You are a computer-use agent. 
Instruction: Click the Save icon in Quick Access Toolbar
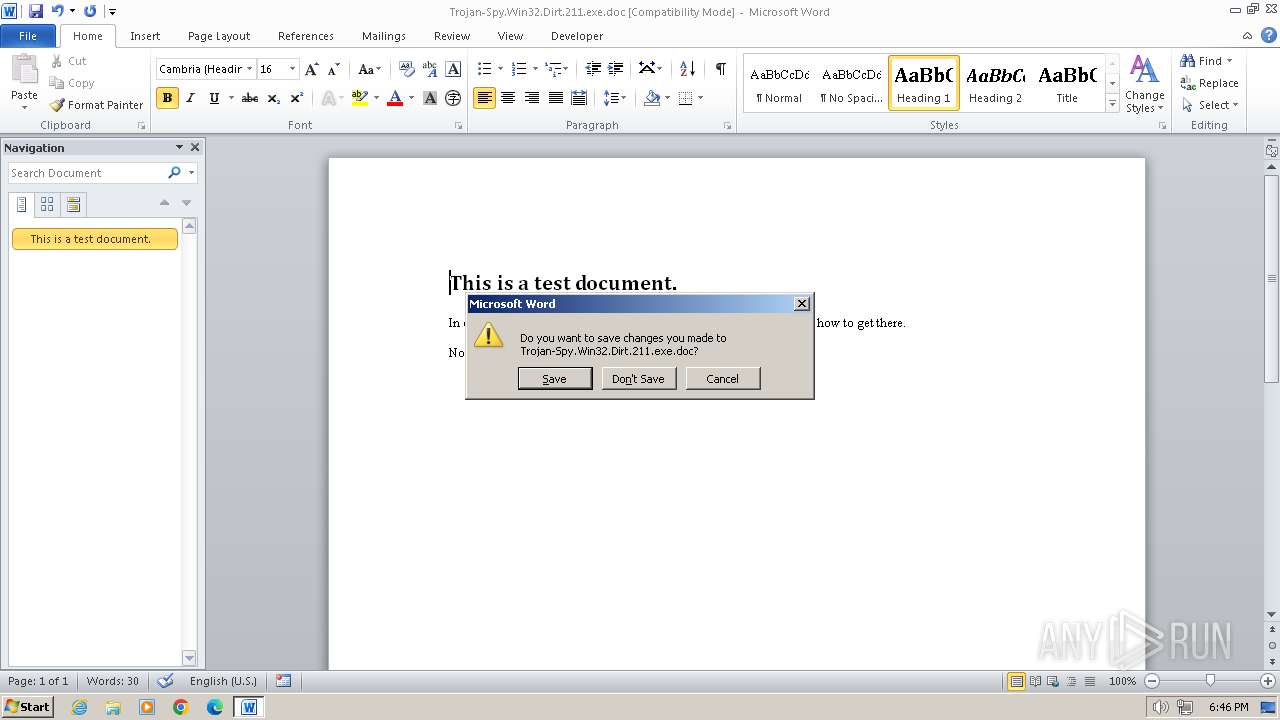tap(36, 11)
